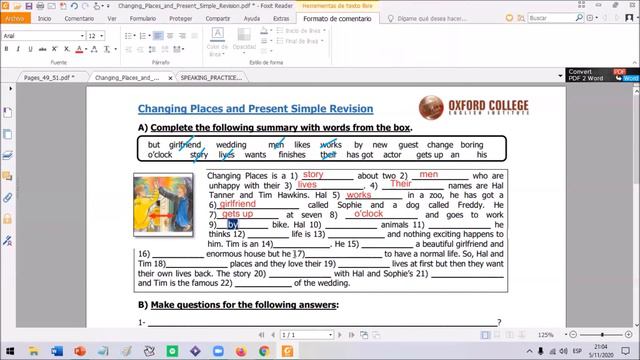Close the Changing_Places document tab
This screenshot has width=640, height=360.
[x=170, y=78]
